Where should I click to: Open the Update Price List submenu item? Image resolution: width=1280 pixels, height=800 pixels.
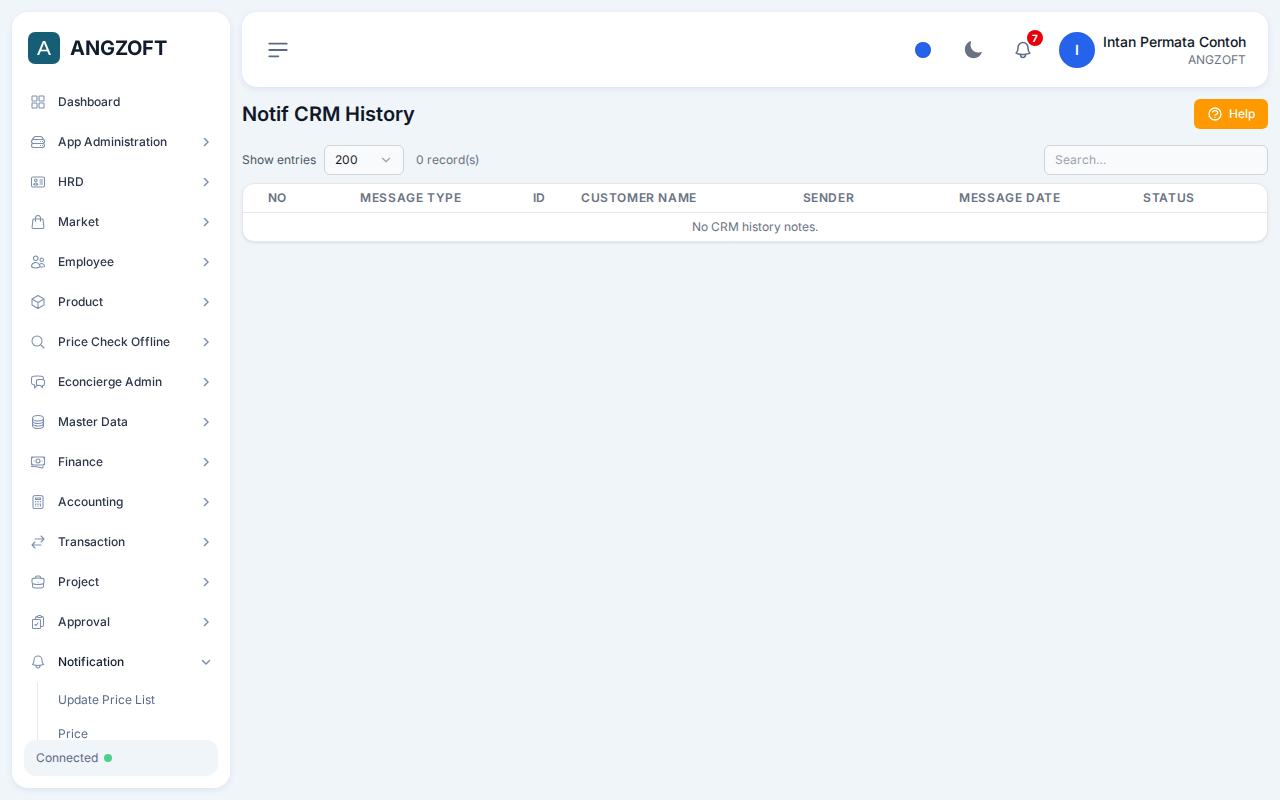click(x=106, y=700)
